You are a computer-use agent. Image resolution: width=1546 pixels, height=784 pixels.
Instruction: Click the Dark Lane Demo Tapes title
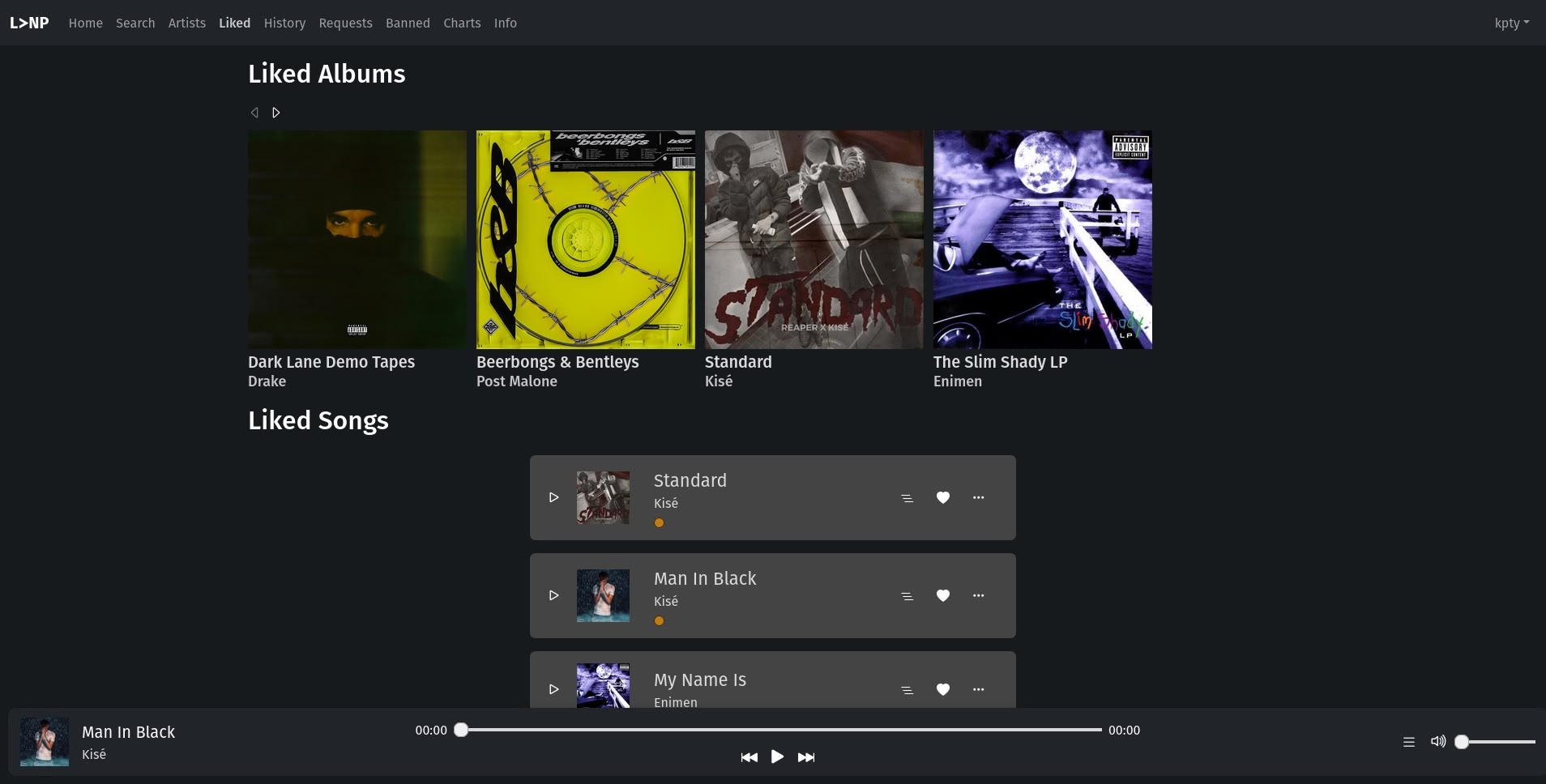pyautogui.click(x=331, y=362)
